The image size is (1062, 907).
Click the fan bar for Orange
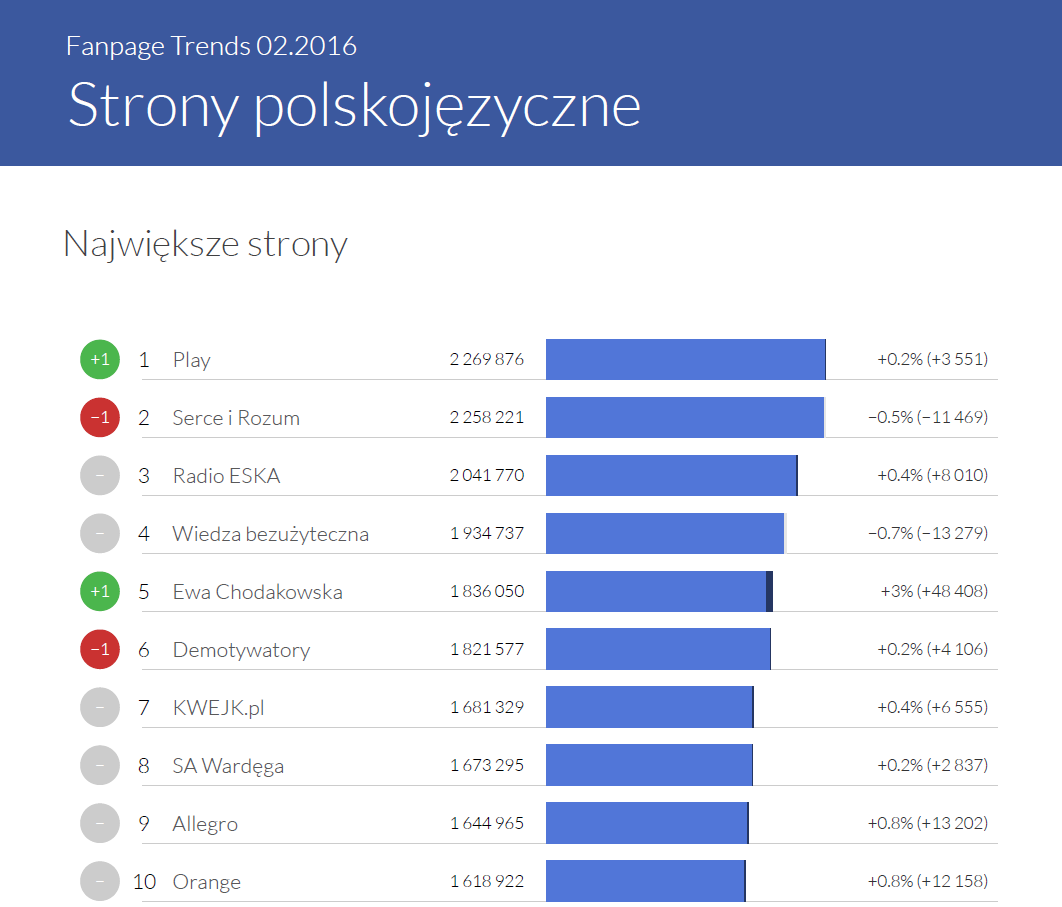click(x=645, y=881)
